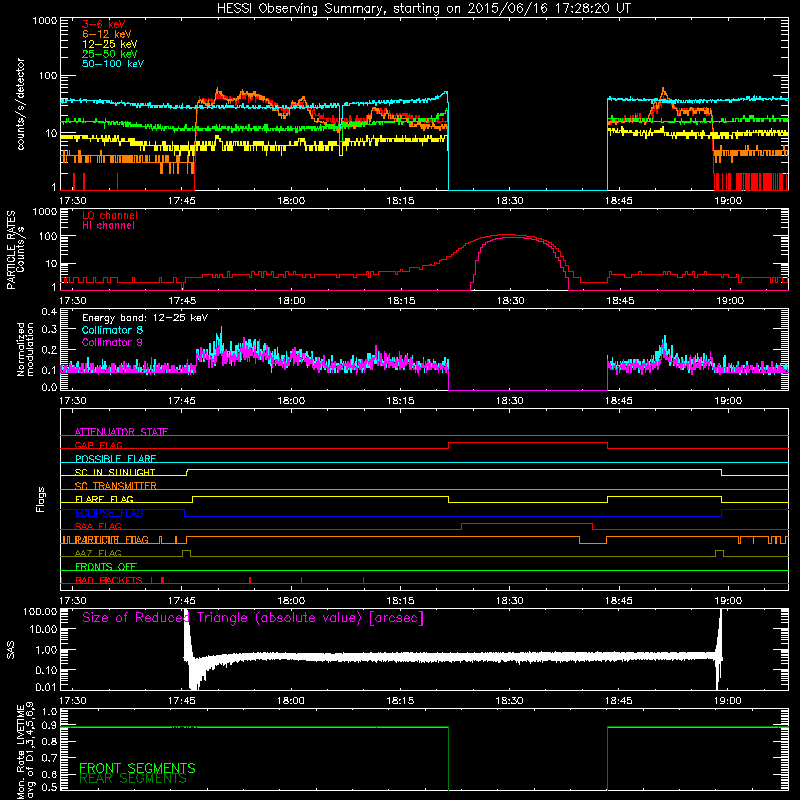Click the FRONT SEGMENTS legend label

click(137, 768)
